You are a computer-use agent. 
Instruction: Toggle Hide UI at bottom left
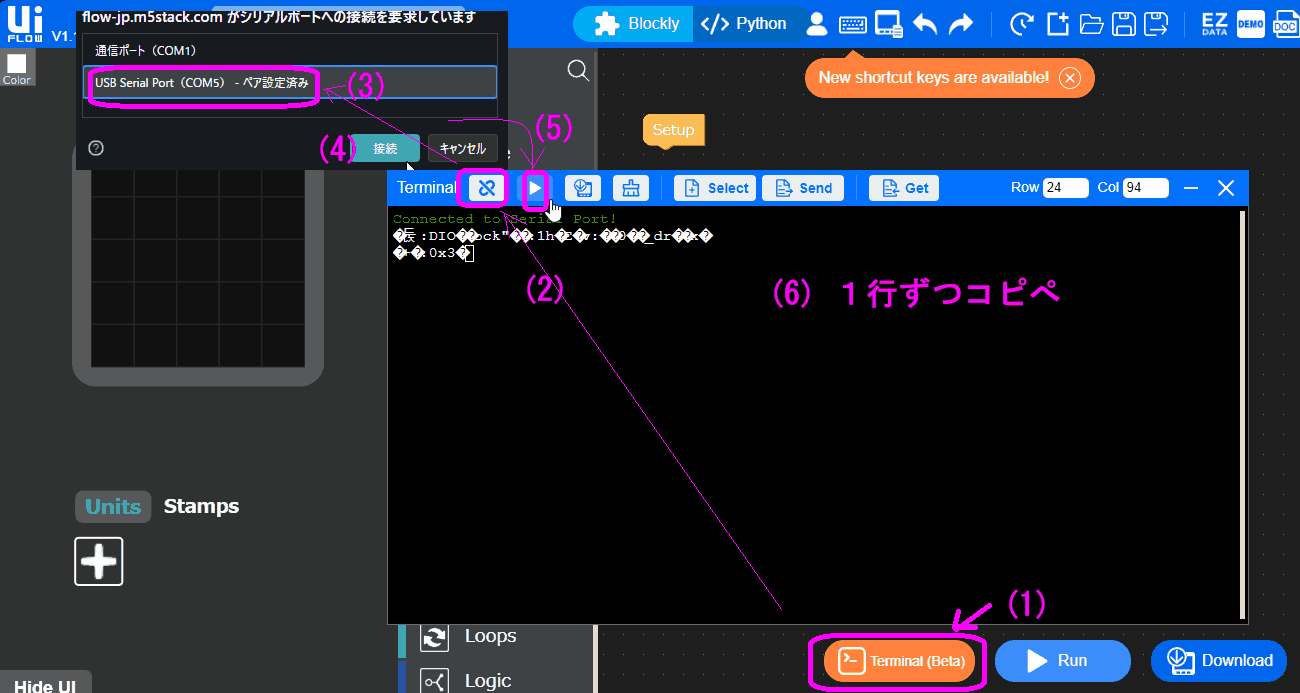[45, 684]
